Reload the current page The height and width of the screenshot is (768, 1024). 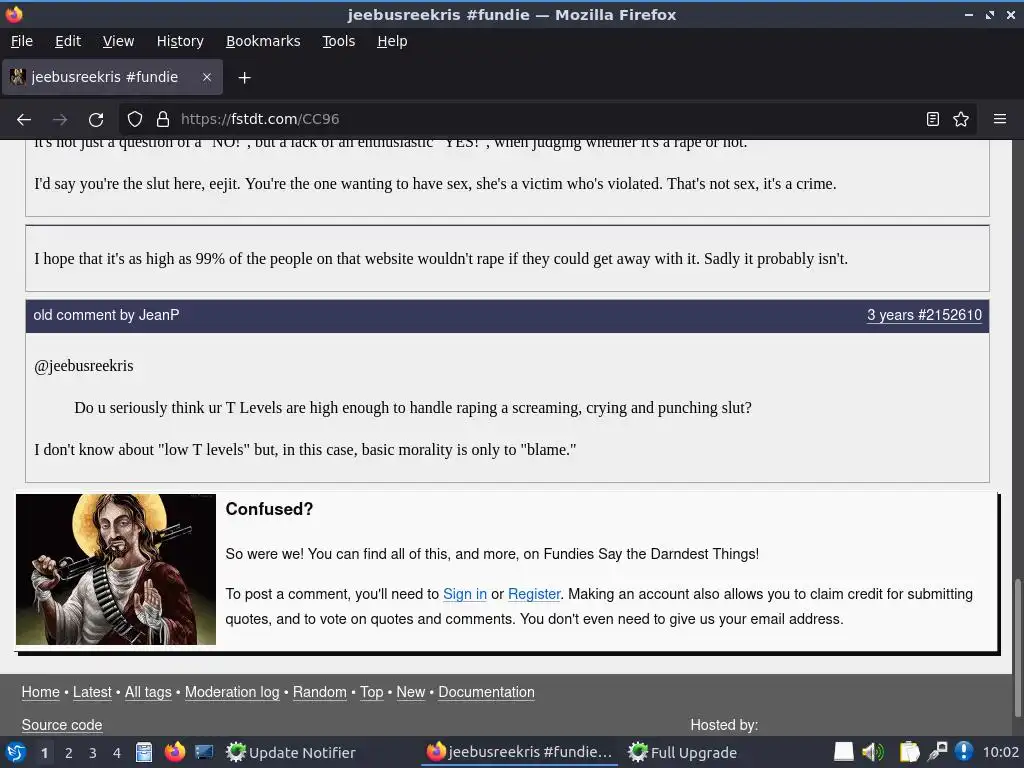(x=96, y=120)
